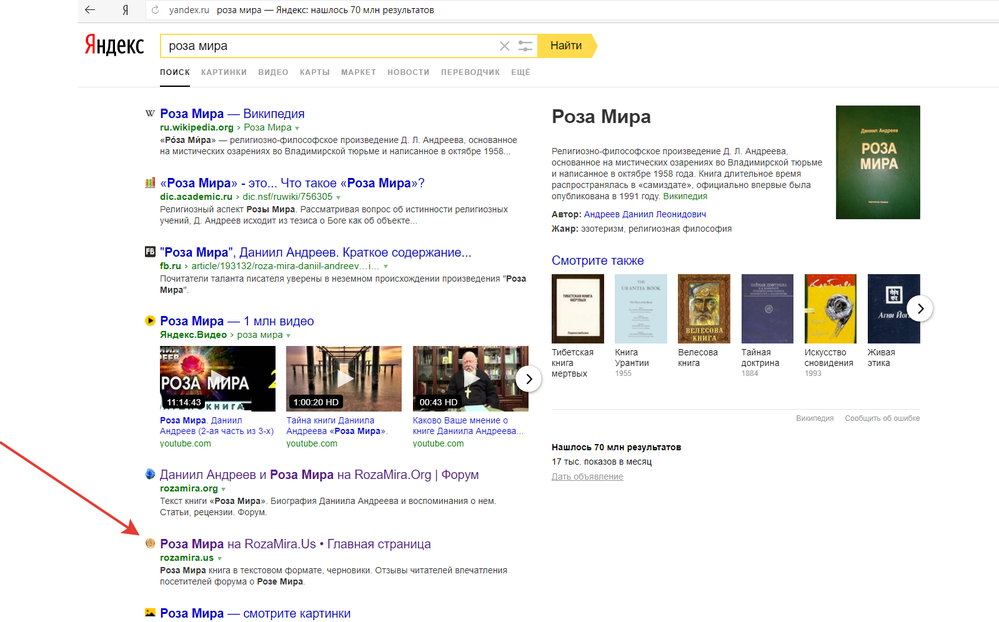Switch to the ВИДЕО tab

click(273, 72)
